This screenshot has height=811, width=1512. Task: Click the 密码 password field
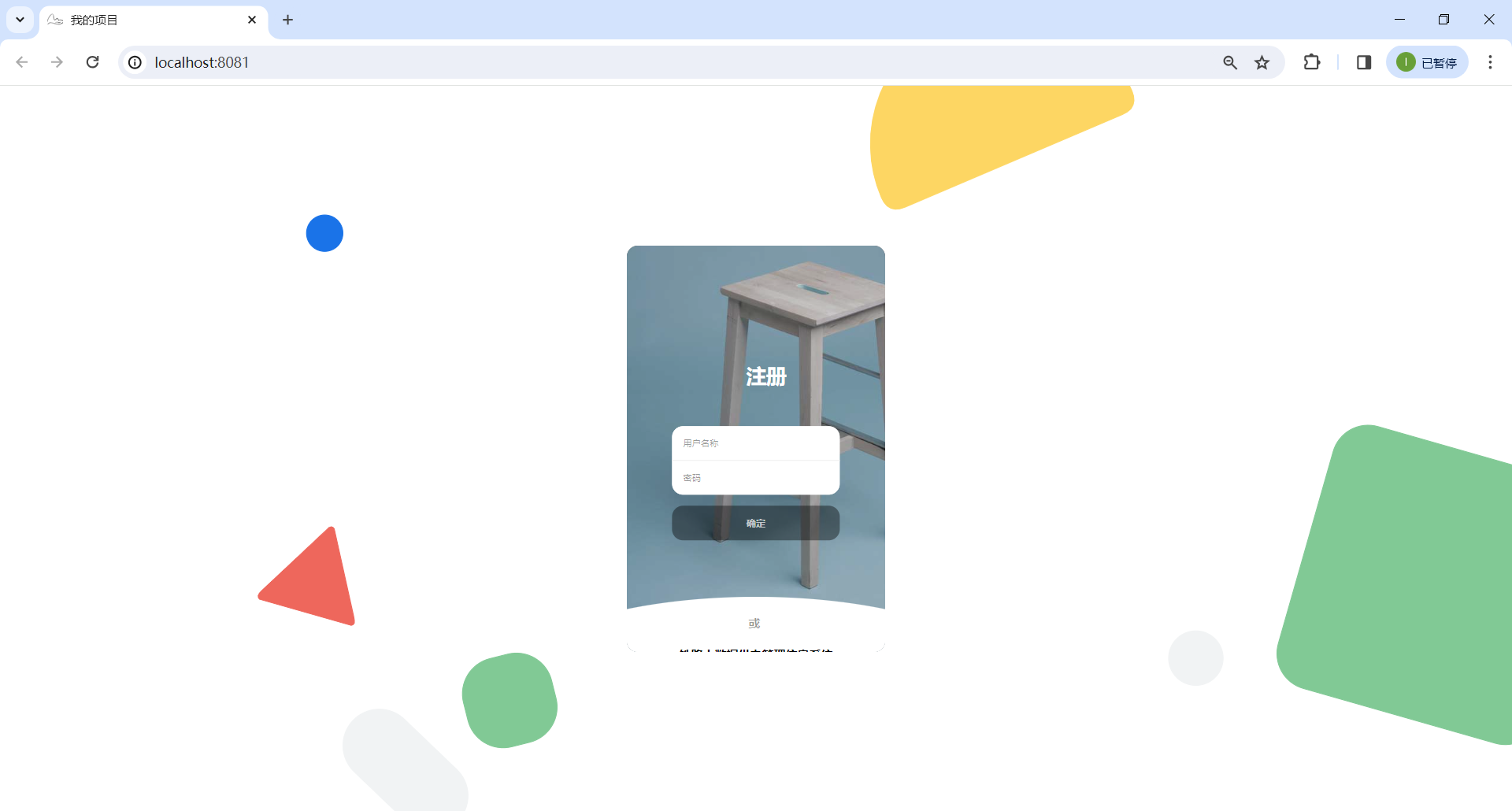pyautogui.click(x=756, y=478)
